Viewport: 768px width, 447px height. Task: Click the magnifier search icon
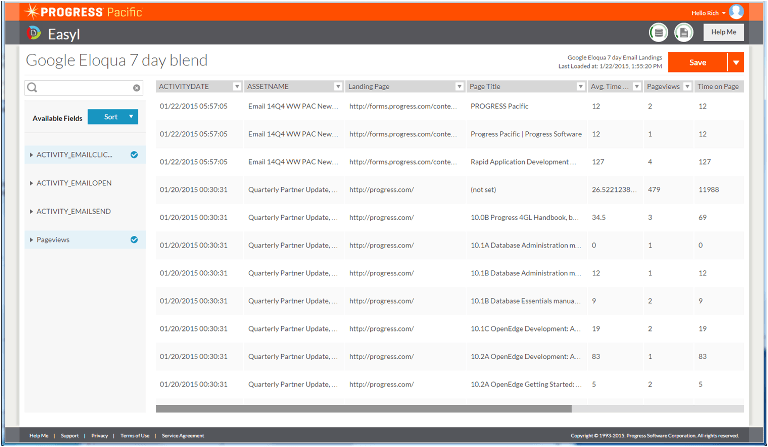click(34, 88)
